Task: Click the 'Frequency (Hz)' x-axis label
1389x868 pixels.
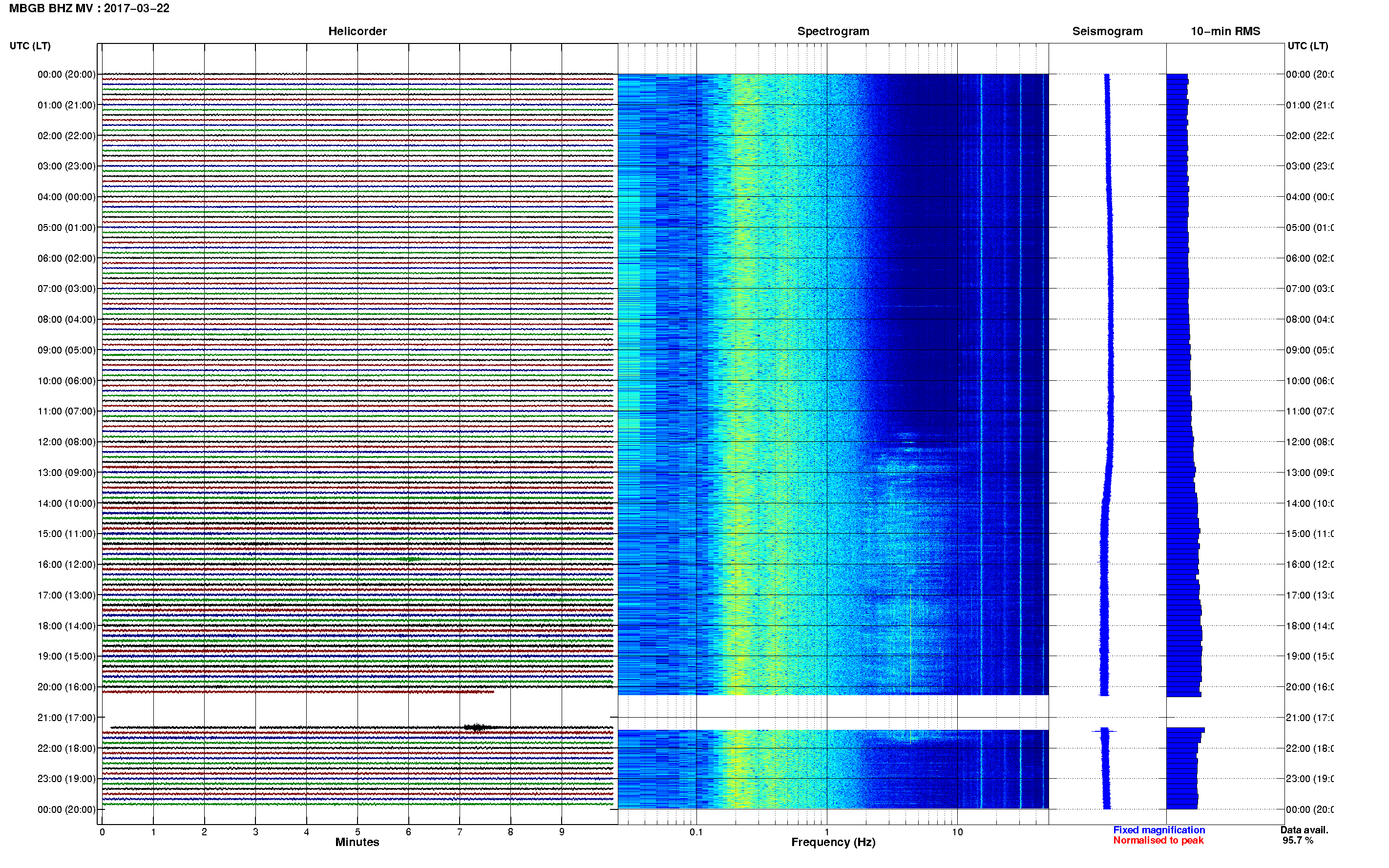Action: [833, 842]
